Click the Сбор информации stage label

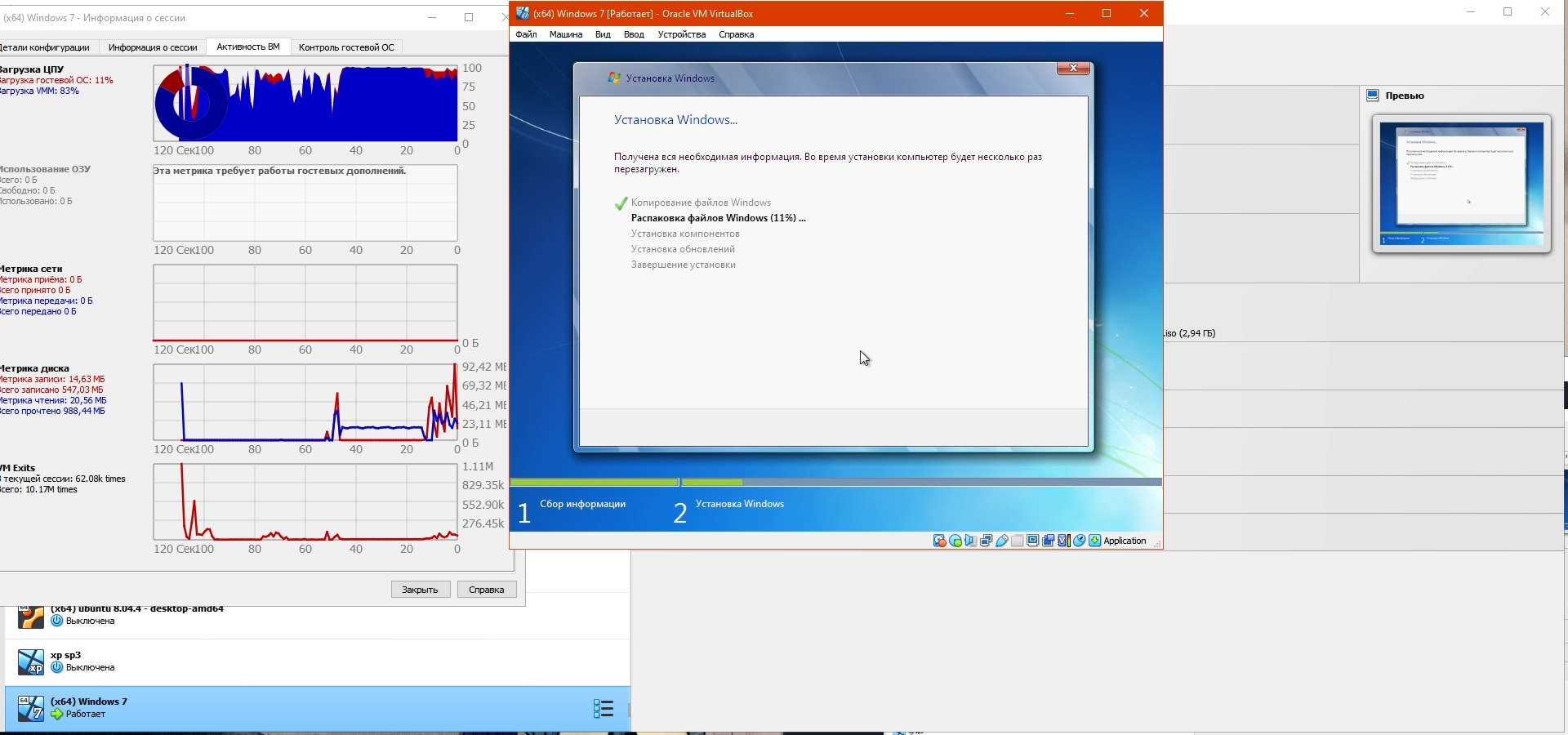(583, 504)
